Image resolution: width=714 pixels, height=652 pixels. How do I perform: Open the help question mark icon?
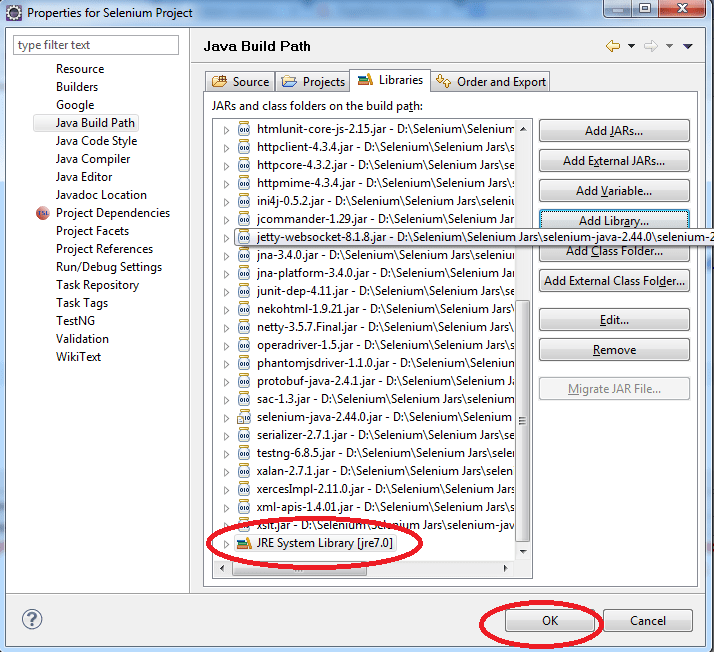pos(32,619)
